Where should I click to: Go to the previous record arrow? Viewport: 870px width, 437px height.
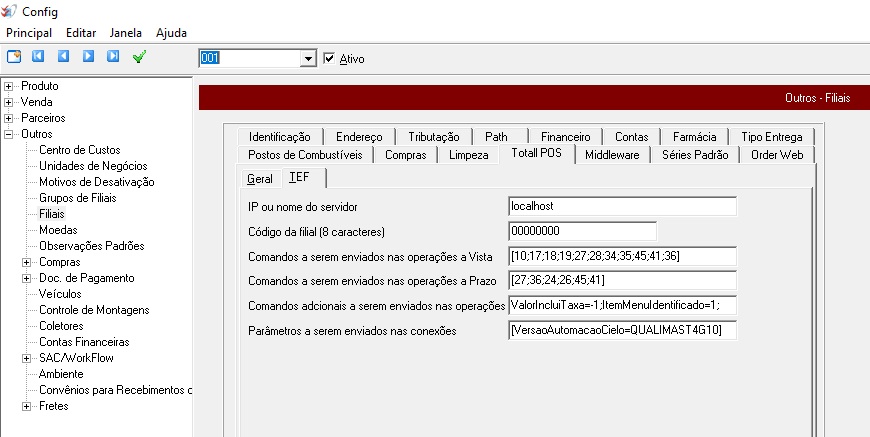tap(63, 57)
